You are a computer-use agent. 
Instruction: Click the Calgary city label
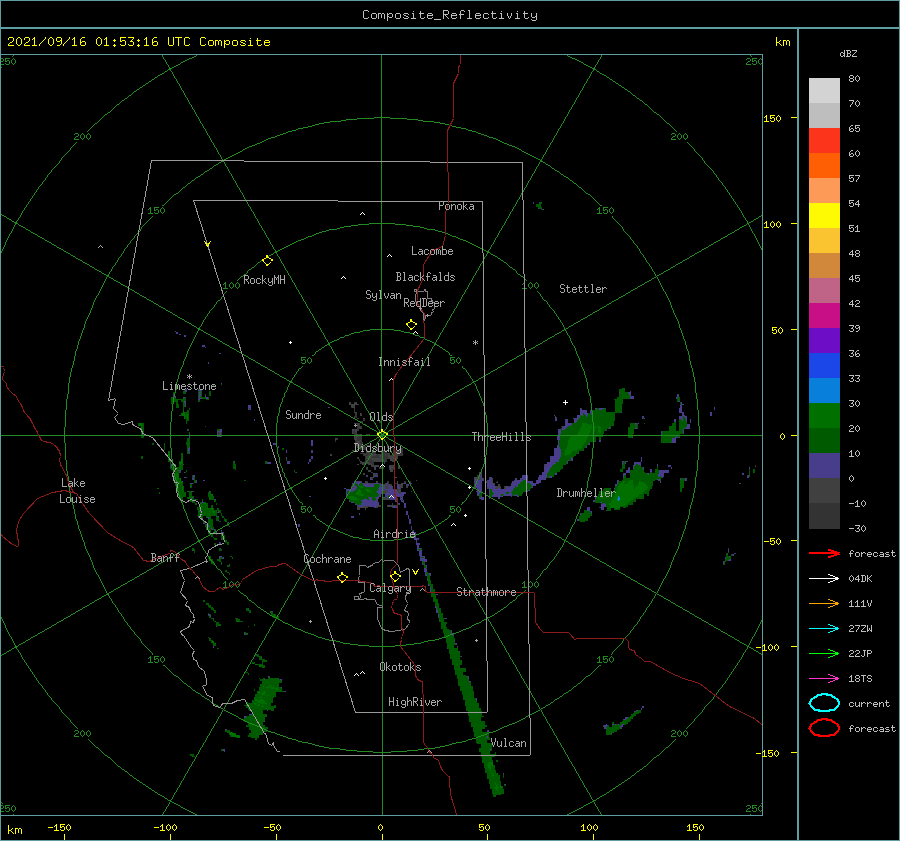point(390,588)
